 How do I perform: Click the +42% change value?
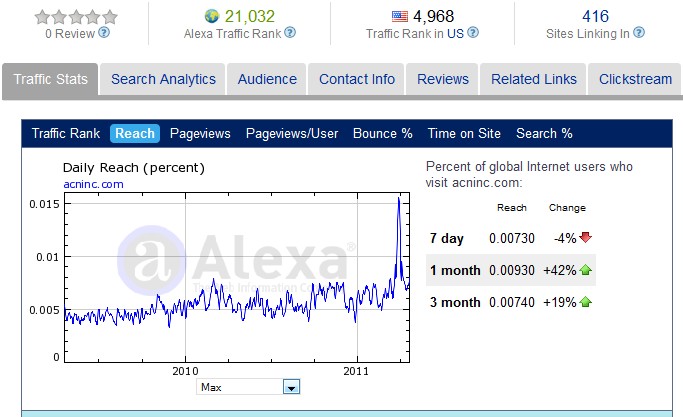point(560,270)
